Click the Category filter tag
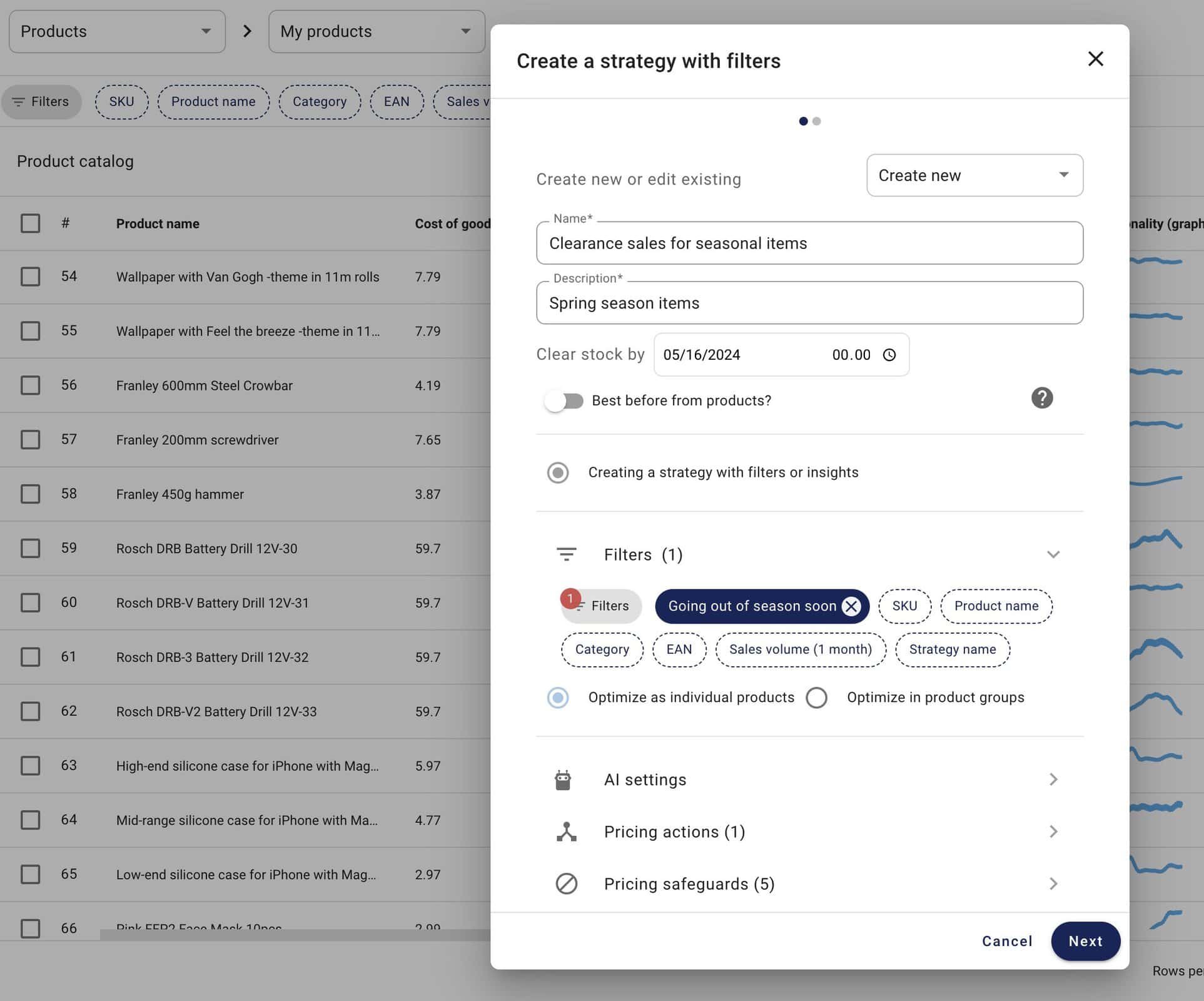This screenshot has width=1204, height=1001. pos(601,649)
